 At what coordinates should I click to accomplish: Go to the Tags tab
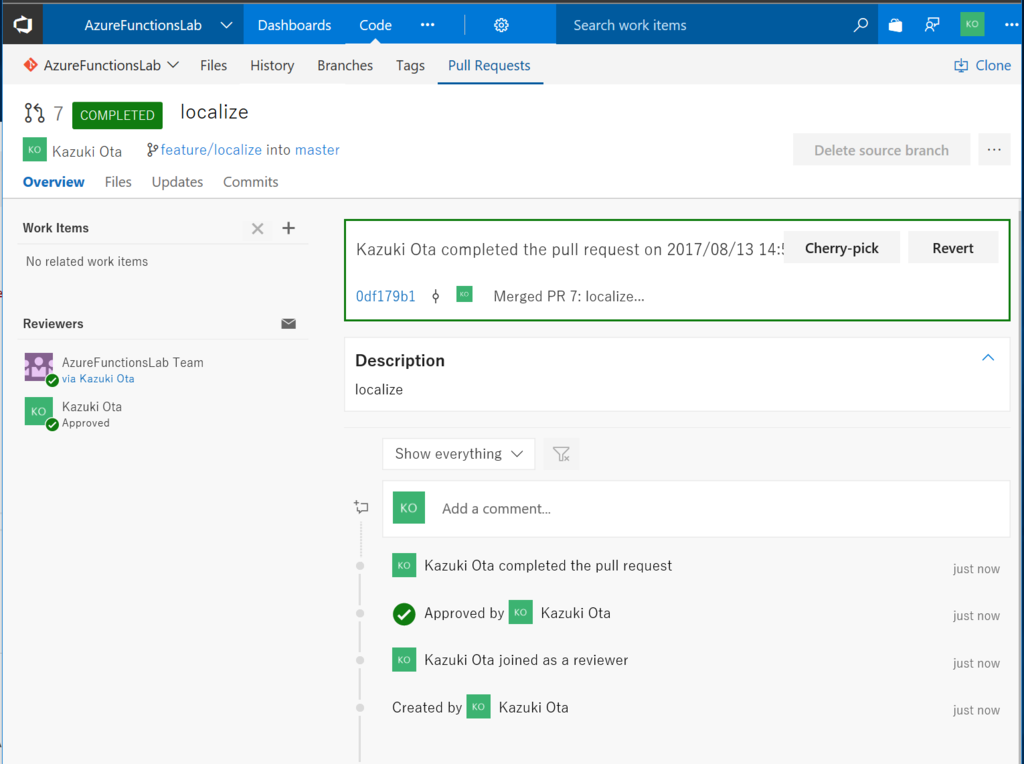coord(410,65)
